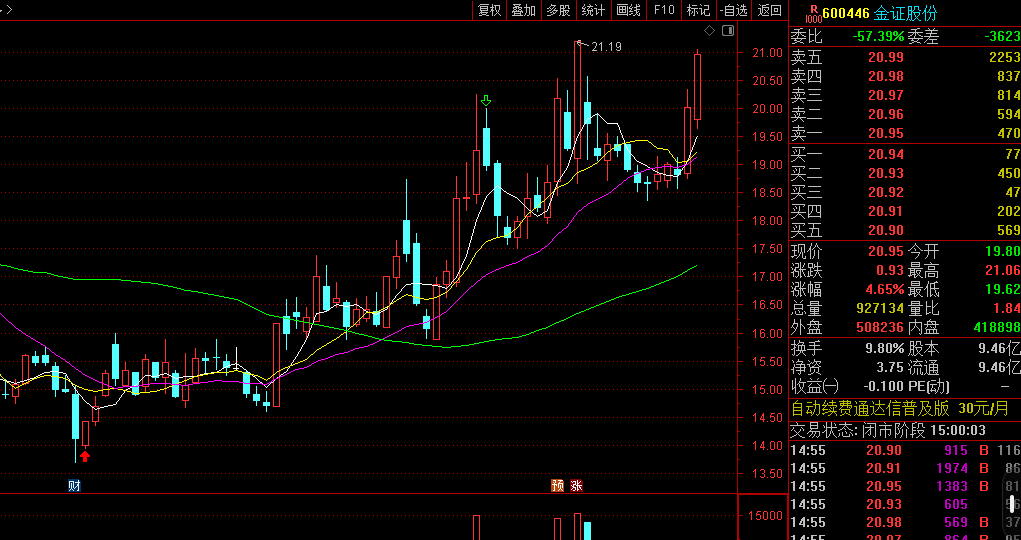Open the 财 financial marker on the timeline
The width and height of the screenshot is (1021, 540).
(x=74, y=485)
